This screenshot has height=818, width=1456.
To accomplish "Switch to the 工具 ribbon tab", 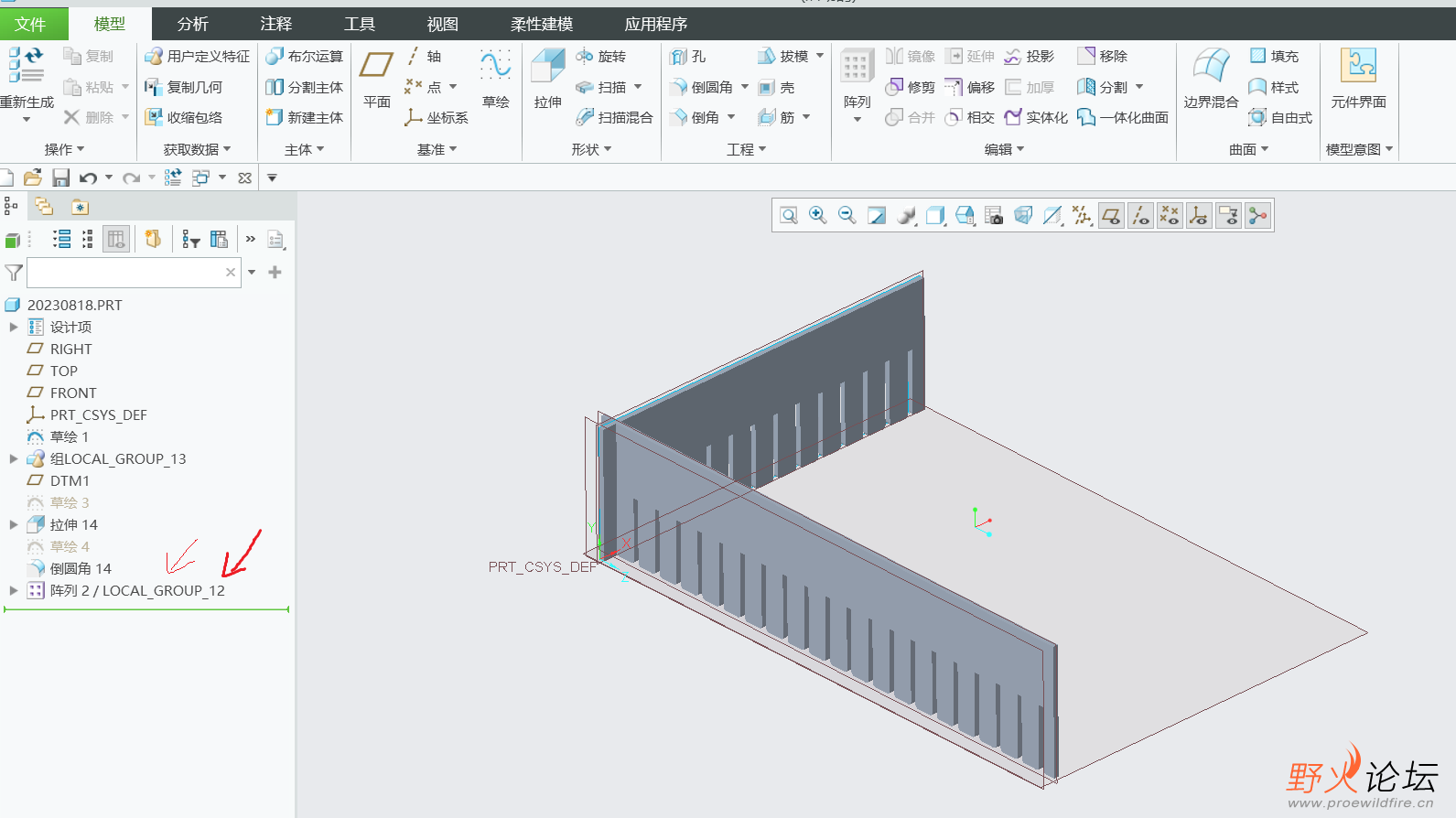I will pos(359,24).
